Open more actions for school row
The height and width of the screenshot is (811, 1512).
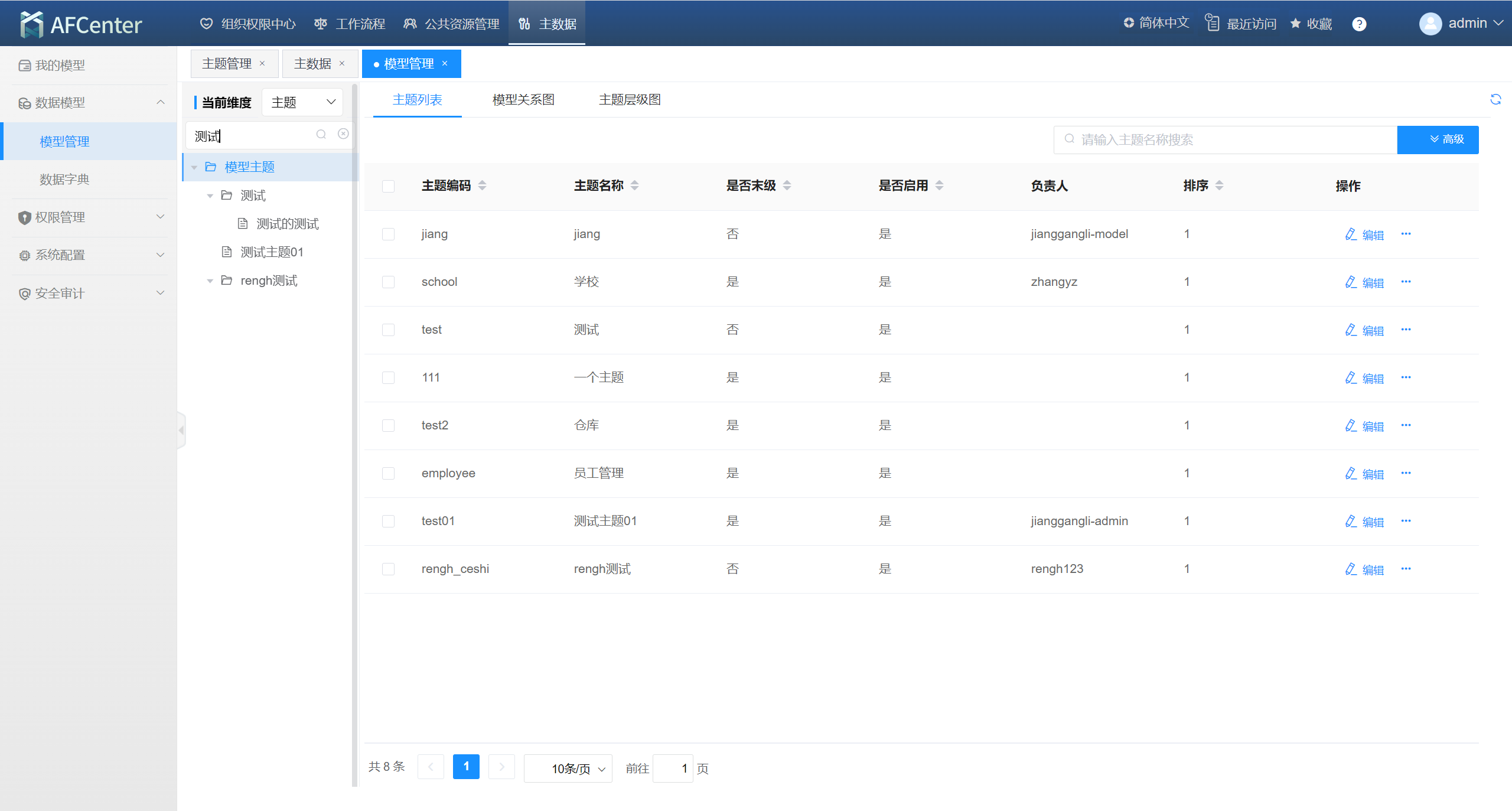pyautogui.click(x=1406, y=282)
